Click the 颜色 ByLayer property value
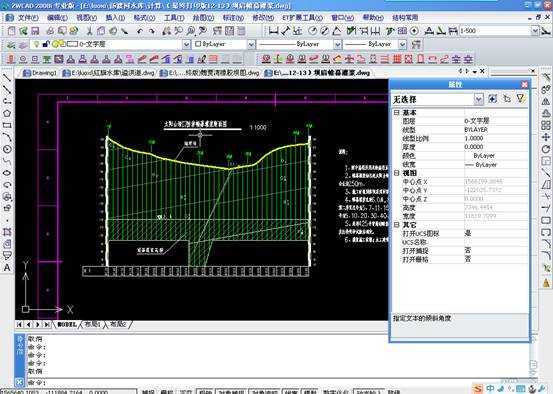 [x=495, y=156]
